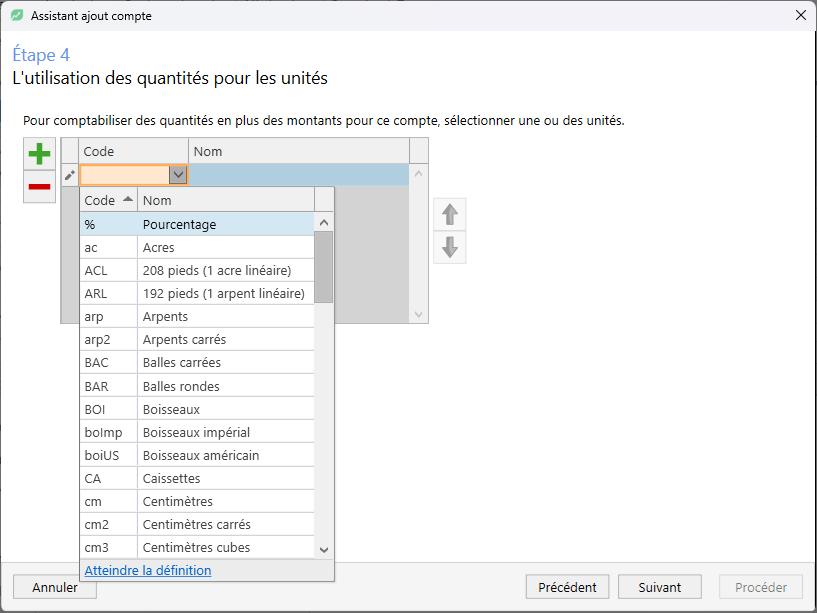Screen dimensions: 817x613
Task: Pick Balles rondes from the list
Action: [x=197, y=386]
